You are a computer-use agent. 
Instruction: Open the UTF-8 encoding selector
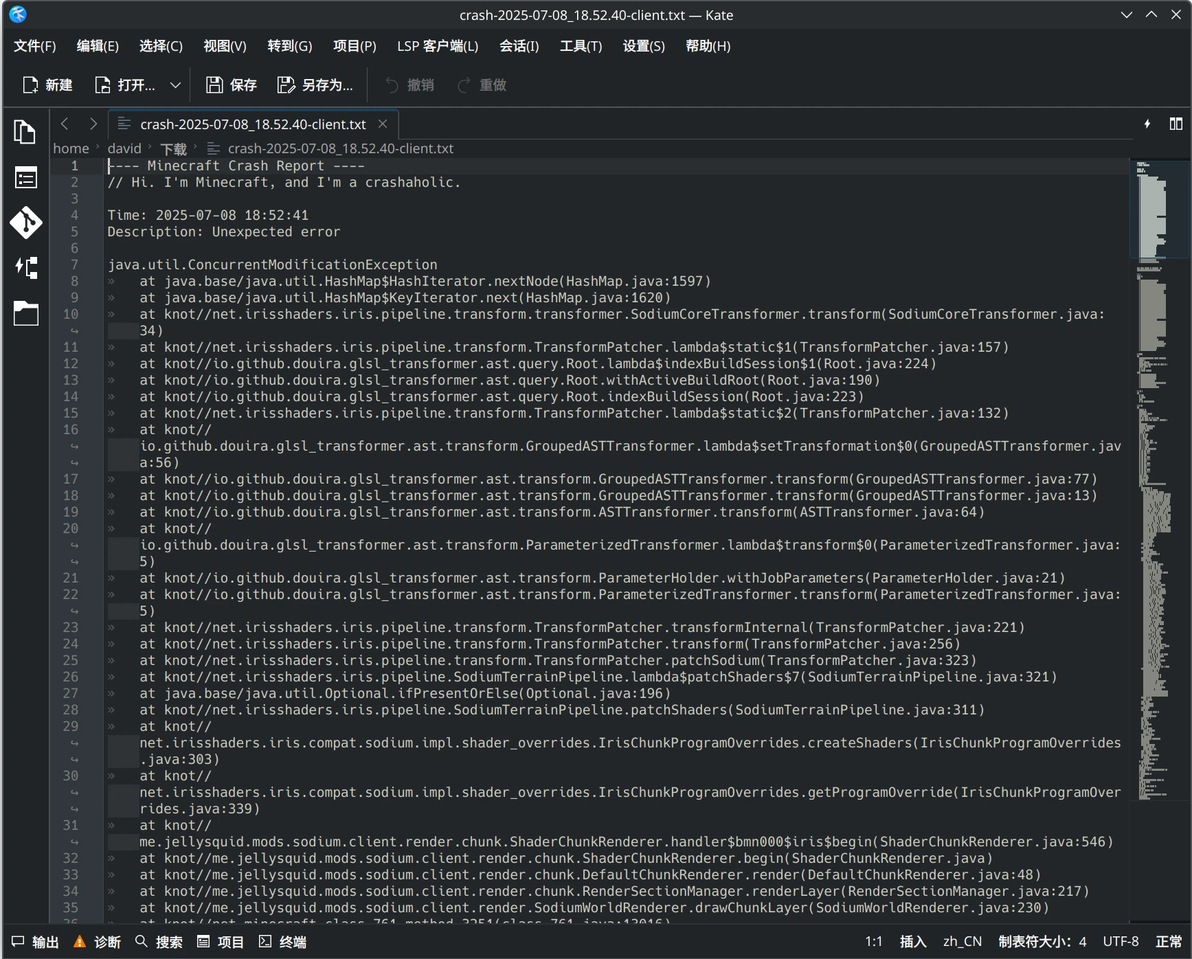1121,942
